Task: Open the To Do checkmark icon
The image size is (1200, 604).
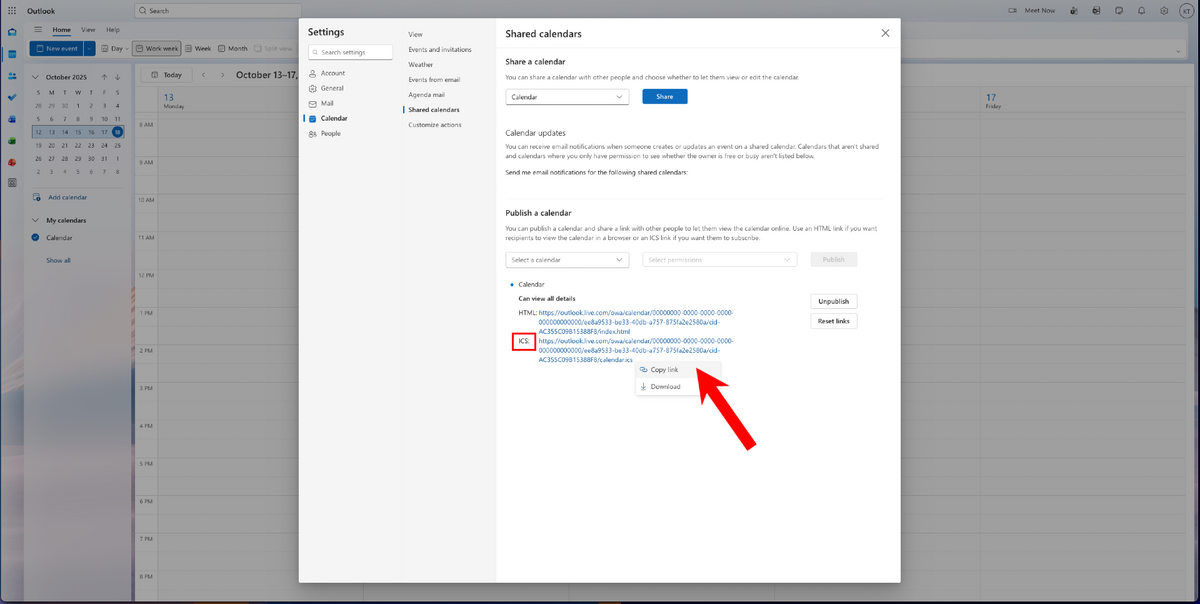Action: pyautogui.click(x=12, y=97)
